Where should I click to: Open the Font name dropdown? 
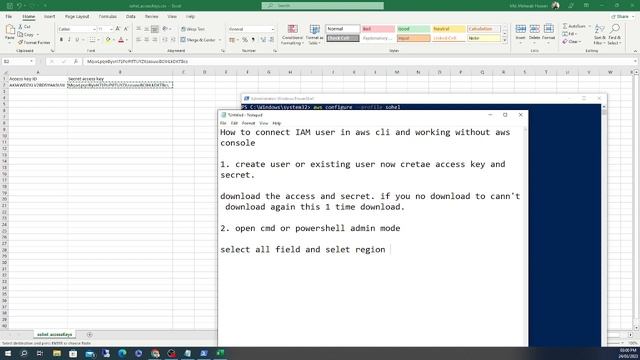tap(94, 29)
